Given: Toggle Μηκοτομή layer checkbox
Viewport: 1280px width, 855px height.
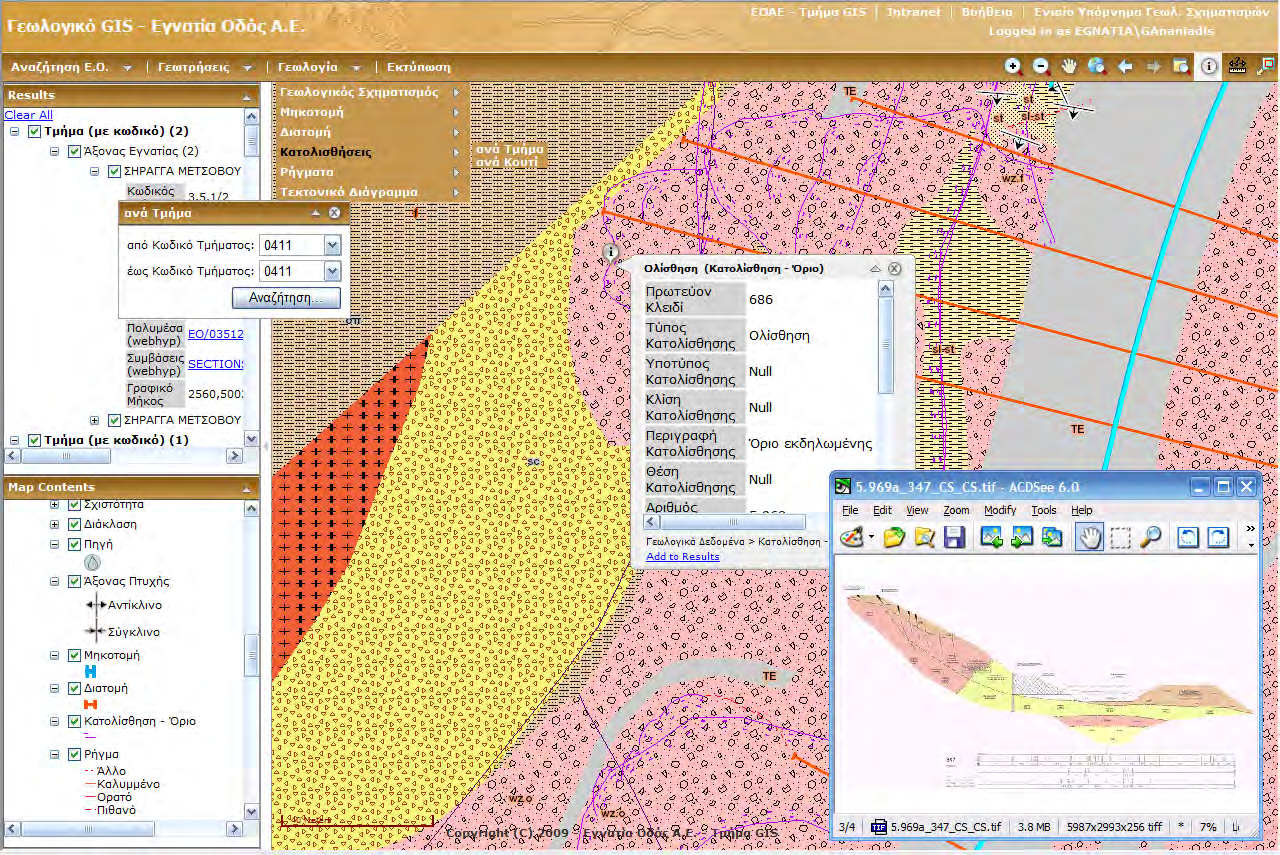Looking at the screenshot, I should (x=74, y=656).
